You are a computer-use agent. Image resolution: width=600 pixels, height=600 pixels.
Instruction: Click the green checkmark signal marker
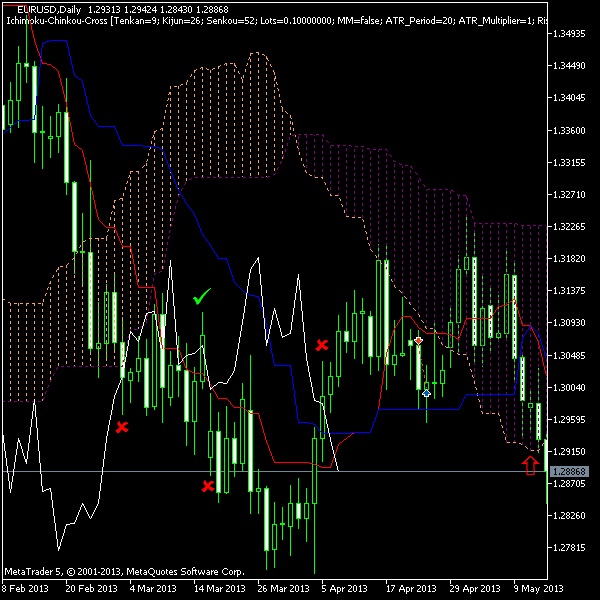tap(202, 297)
